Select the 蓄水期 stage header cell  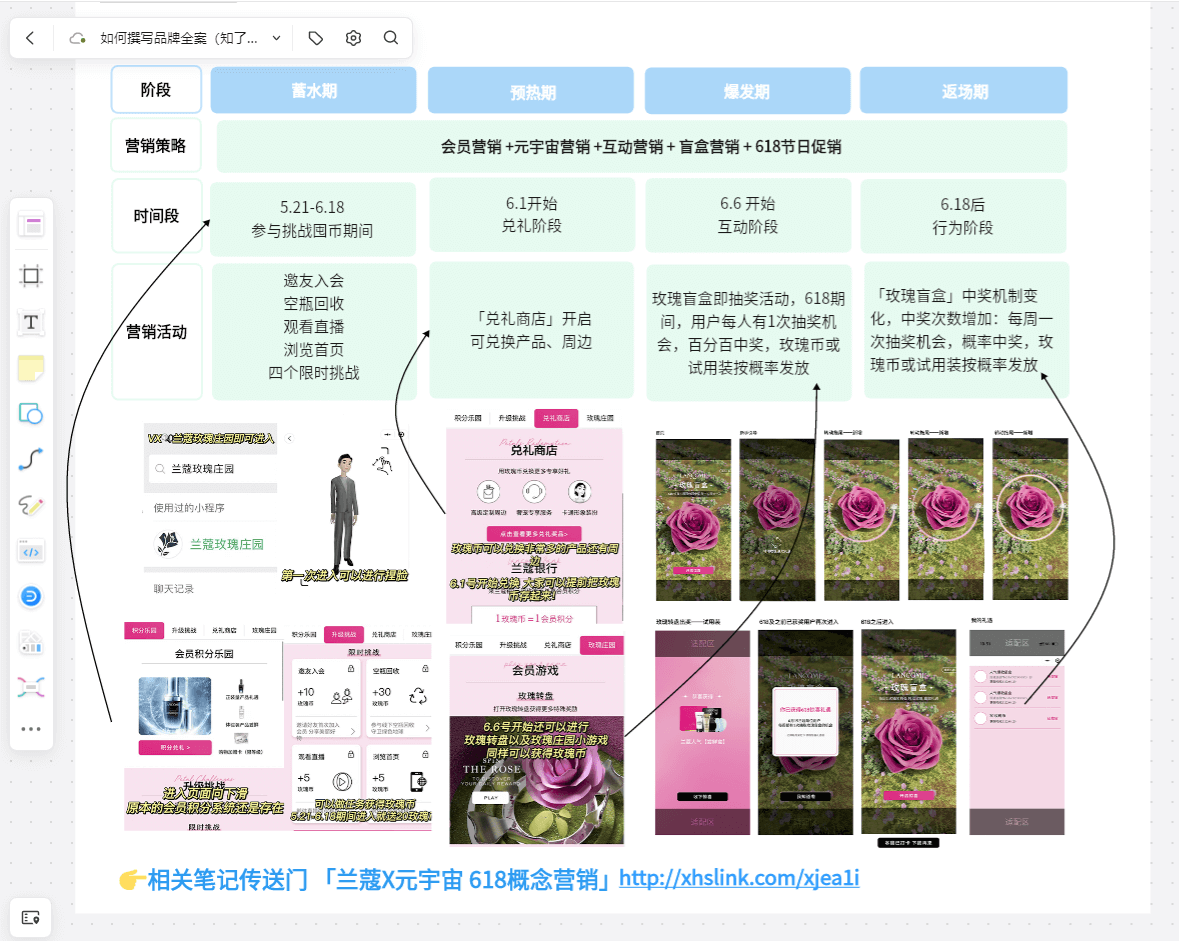[x=313, y=89]
